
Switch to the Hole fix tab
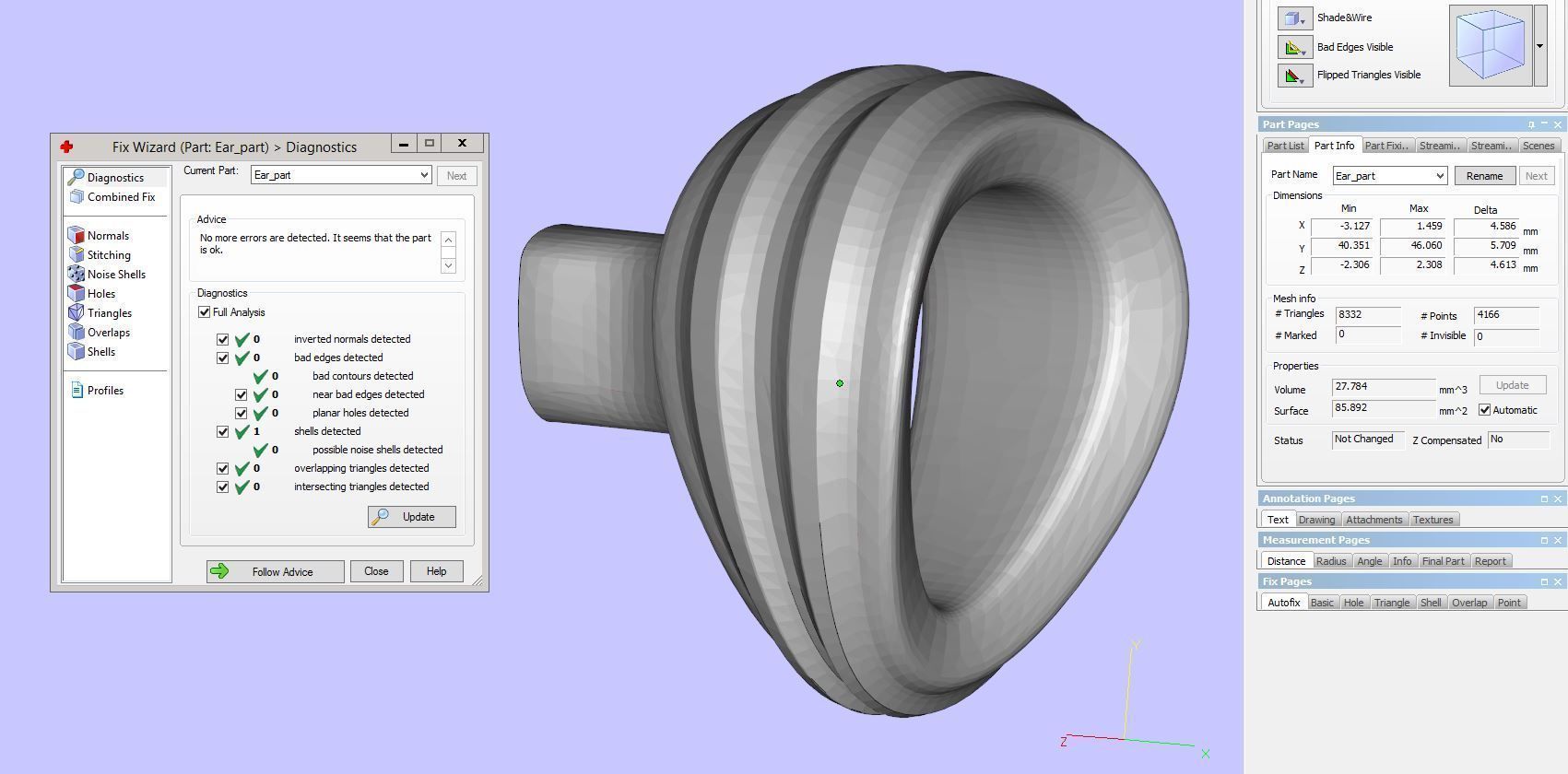pos(1353,603)
